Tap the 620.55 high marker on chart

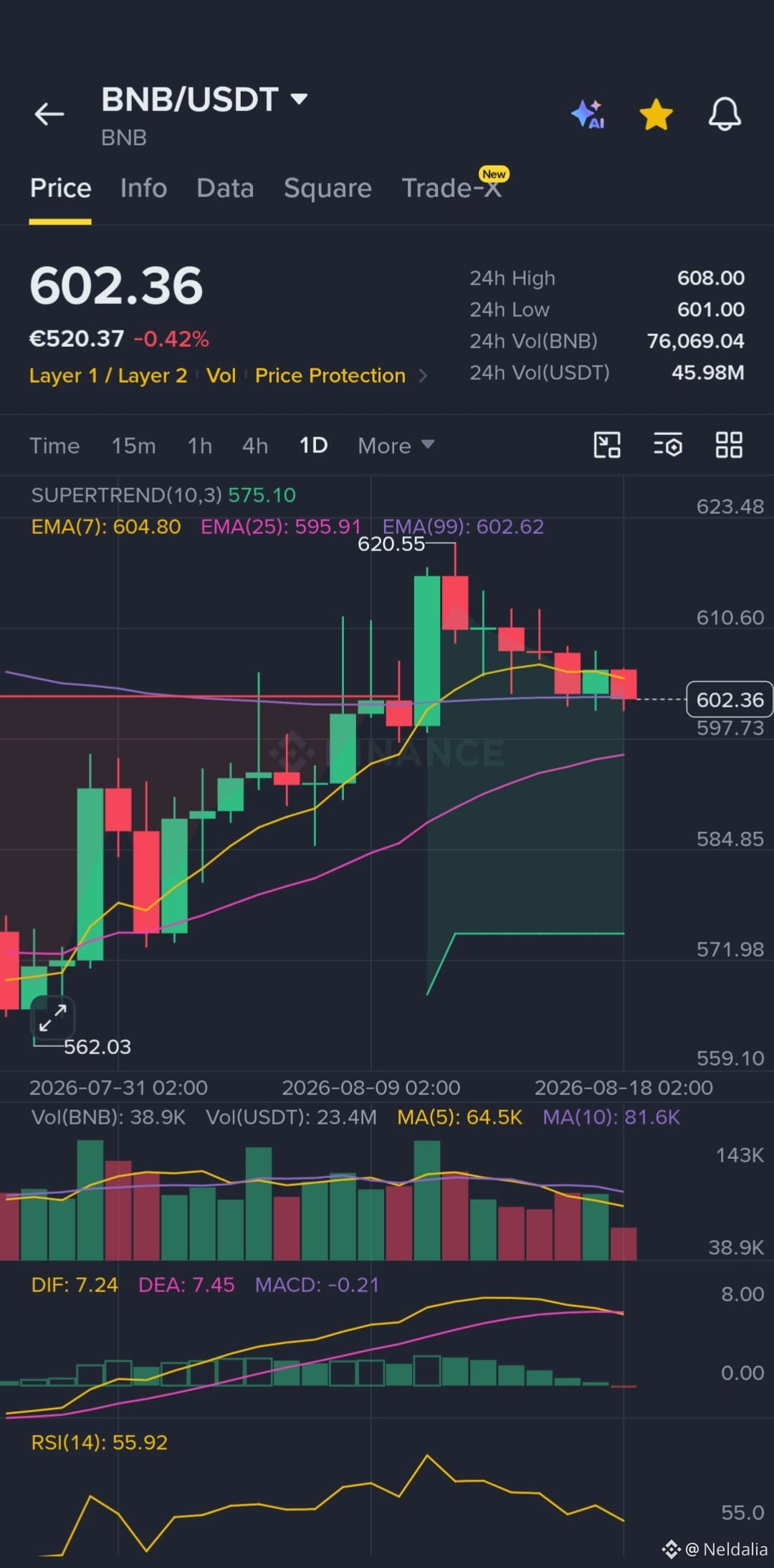coord(391,544)
